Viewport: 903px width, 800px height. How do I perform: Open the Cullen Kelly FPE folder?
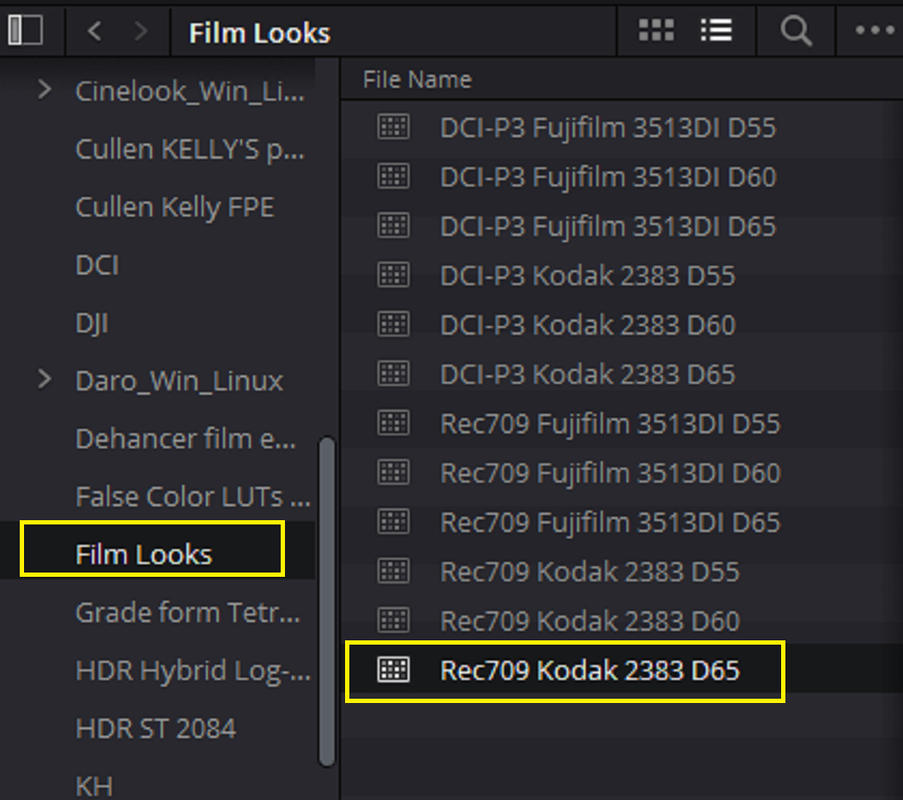click(x=175, y=207)
